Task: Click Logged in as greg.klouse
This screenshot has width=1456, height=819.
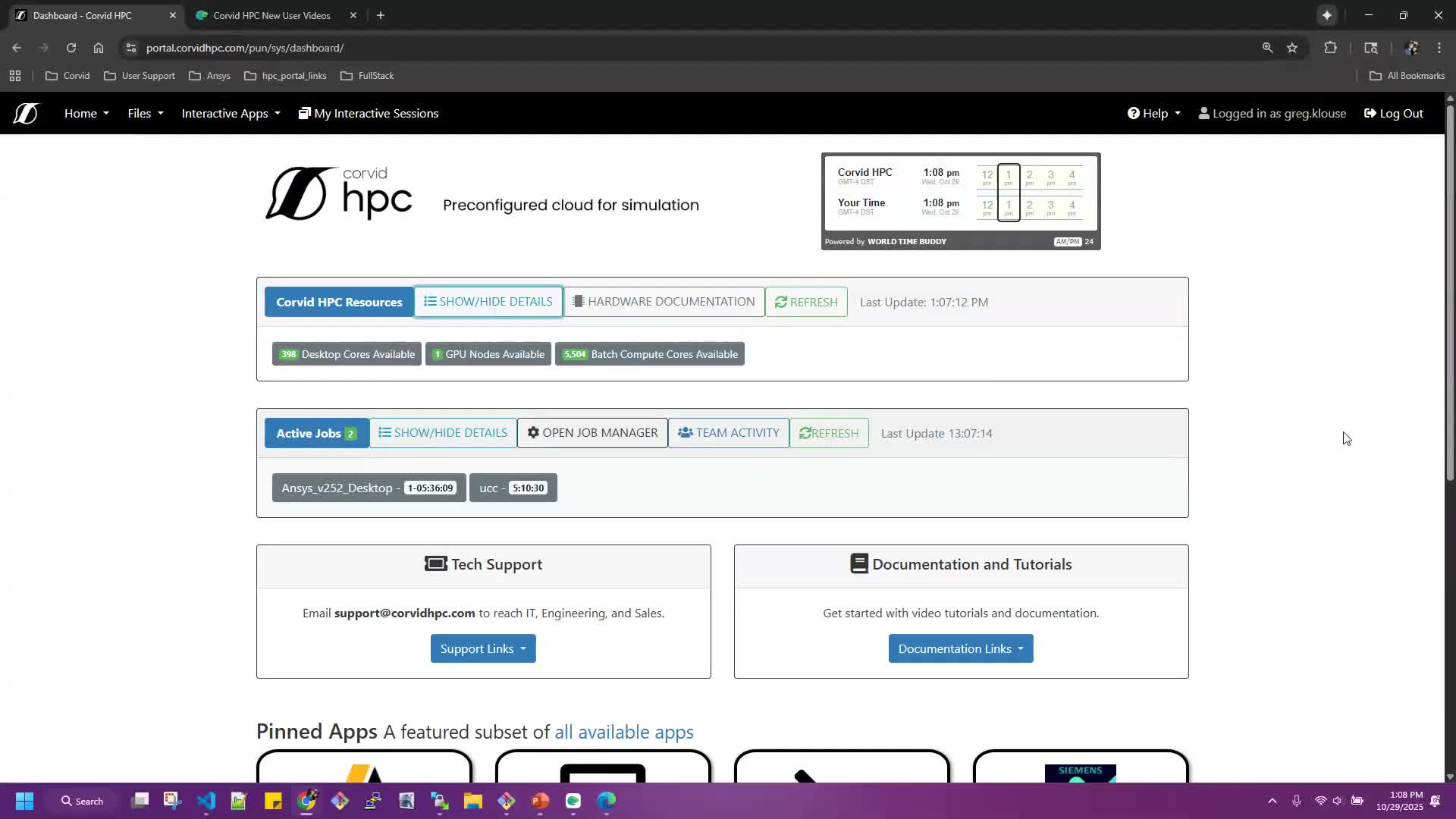Action: (1272, 114)
